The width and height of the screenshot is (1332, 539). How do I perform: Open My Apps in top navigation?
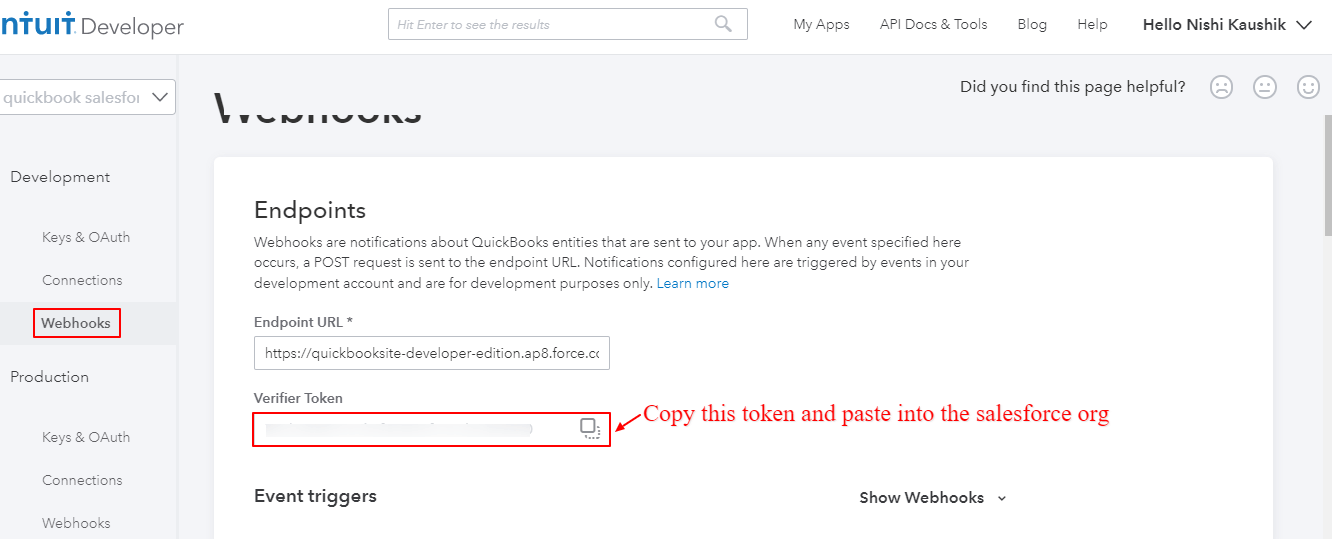pos(821,25)
